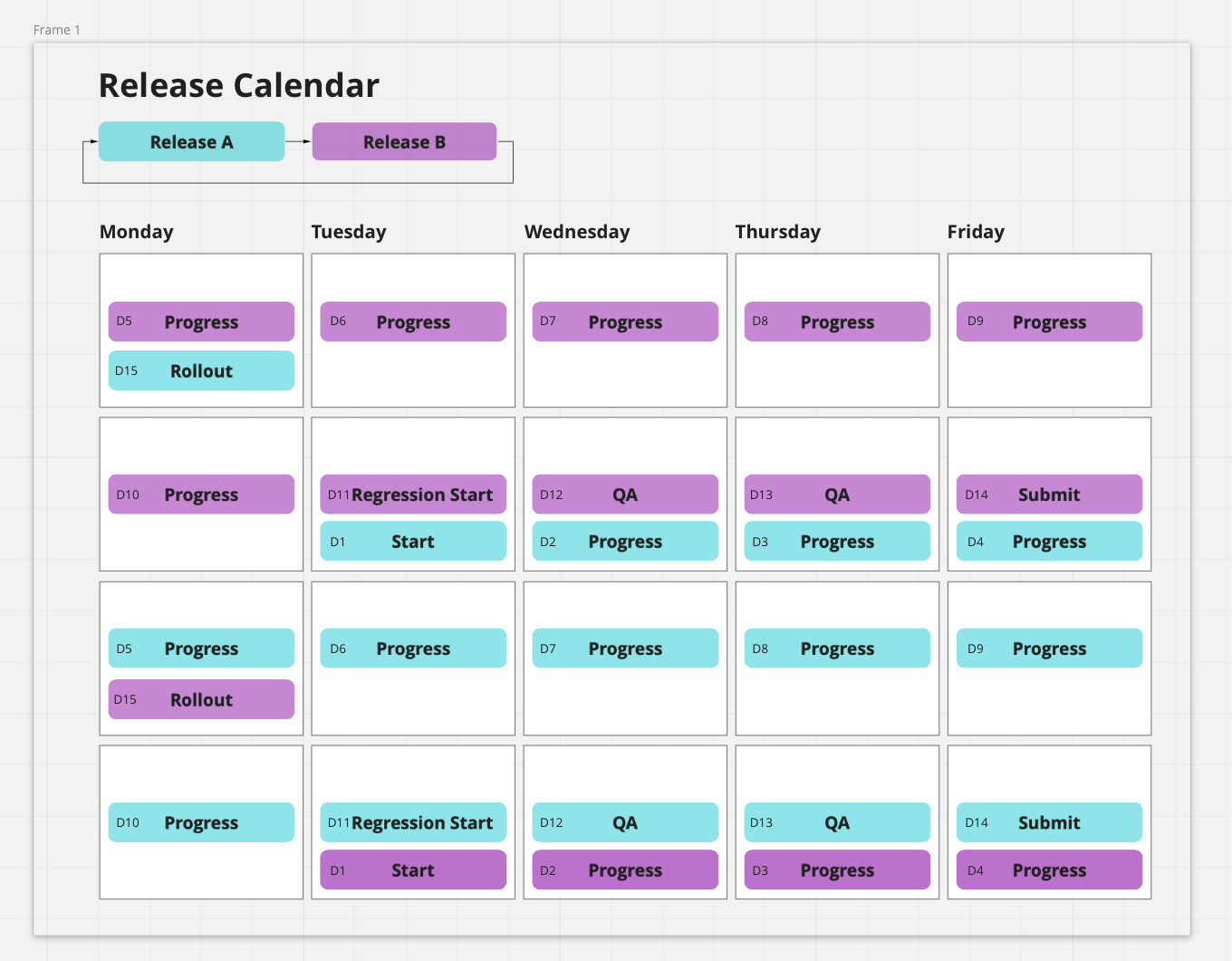Select the cyan D15 Rollout card
The height and width of the screenshot is (961, 1232).
(x=201, y=370)
